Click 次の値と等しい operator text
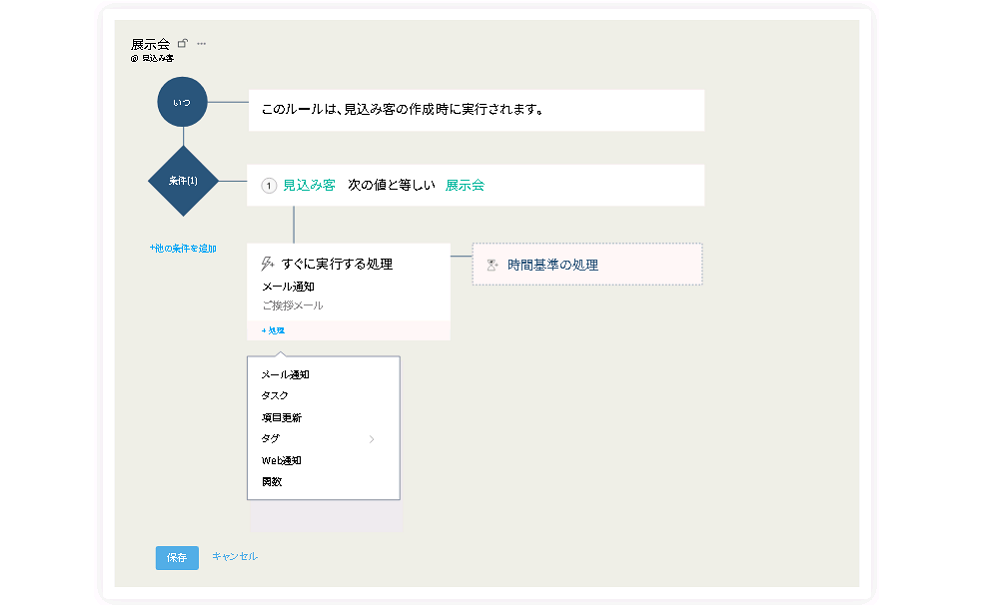Image resolution: width=1000 pixels, height=605 pixels. (392, 186)
